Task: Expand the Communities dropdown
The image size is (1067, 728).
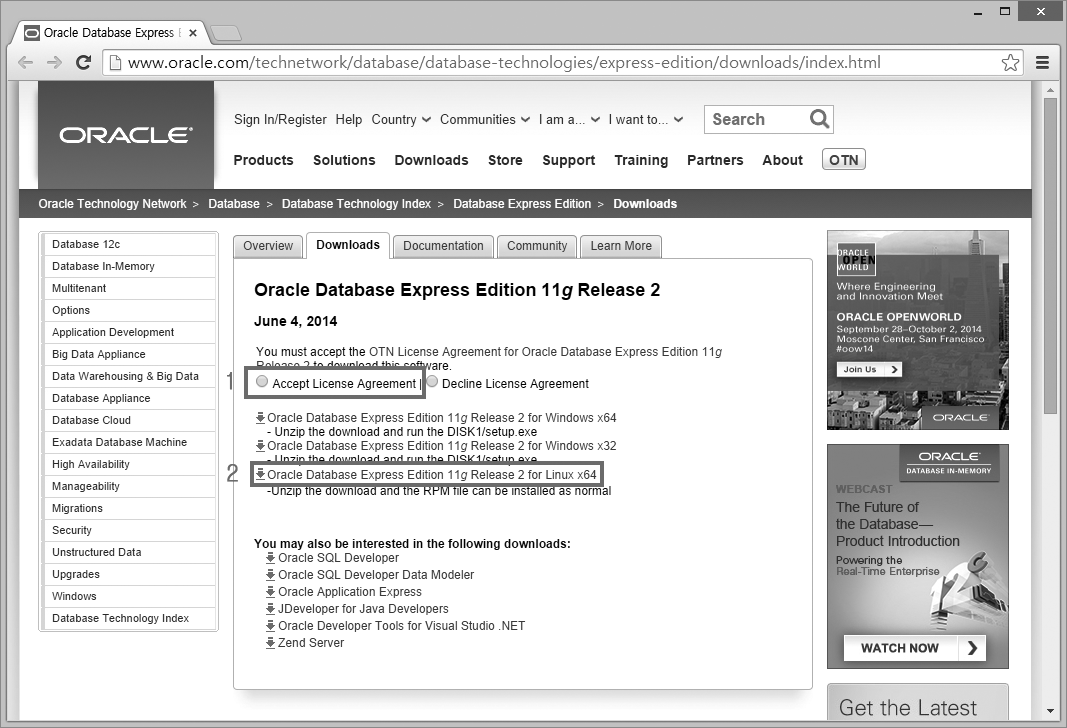Action: click(484, 119)
